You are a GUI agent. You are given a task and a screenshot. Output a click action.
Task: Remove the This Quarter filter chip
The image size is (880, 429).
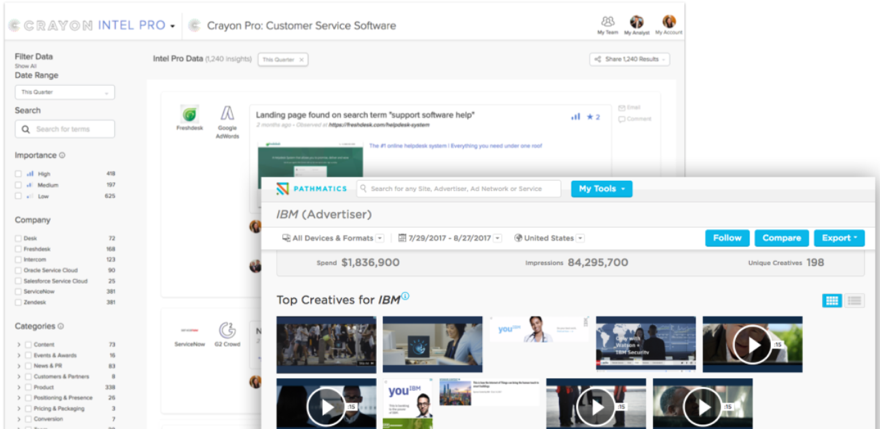pos(301,60)
